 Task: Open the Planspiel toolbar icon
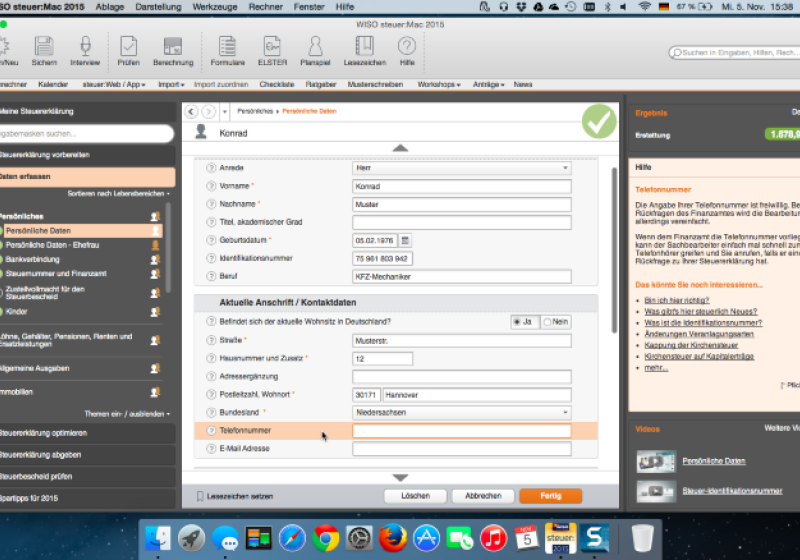pos(315,47)
